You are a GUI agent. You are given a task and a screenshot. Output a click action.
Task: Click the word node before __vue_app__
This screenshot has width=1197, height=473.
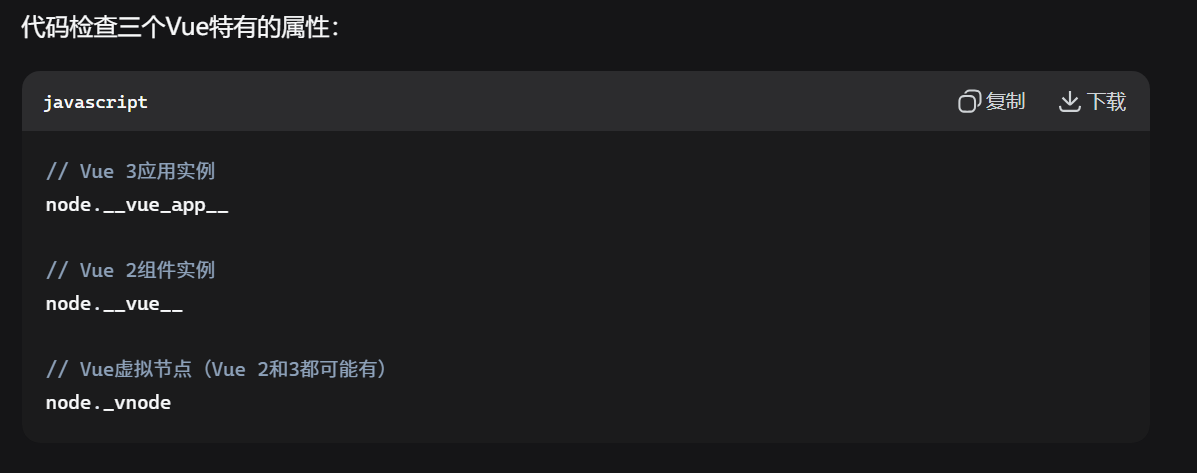pos(68,205)
